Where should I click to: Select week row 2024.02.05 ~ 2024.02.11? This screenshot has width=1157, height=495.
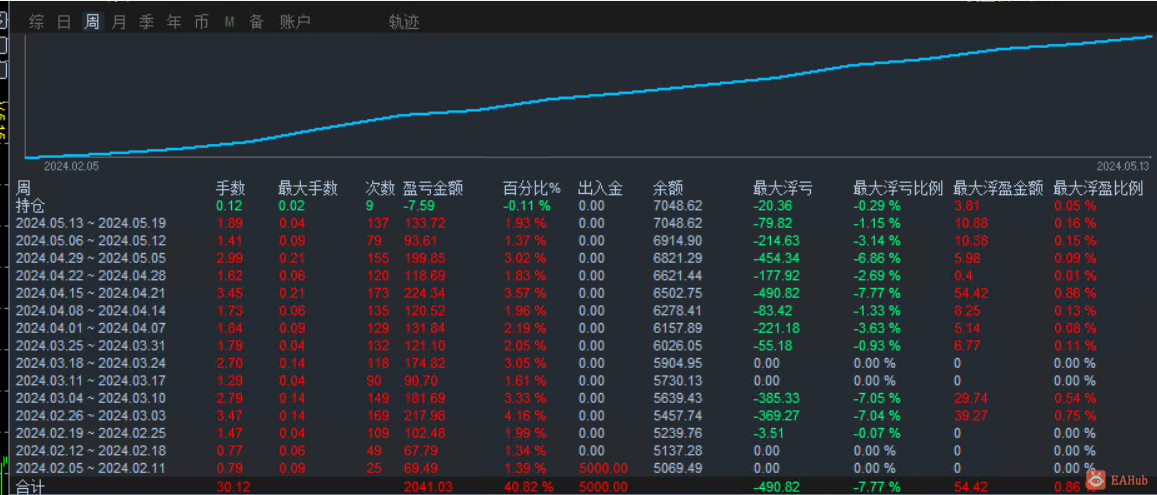click(x=578, y=468)
